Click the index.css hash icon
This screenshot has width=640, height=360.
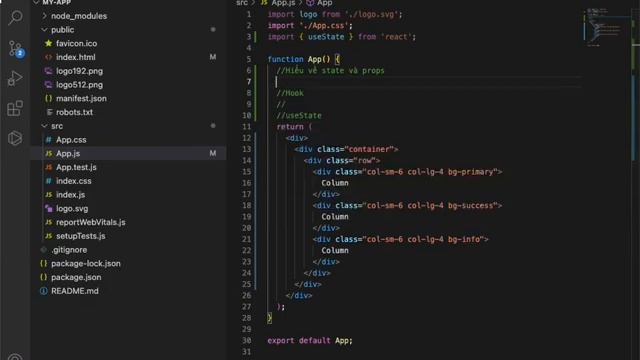click(49, 181)
